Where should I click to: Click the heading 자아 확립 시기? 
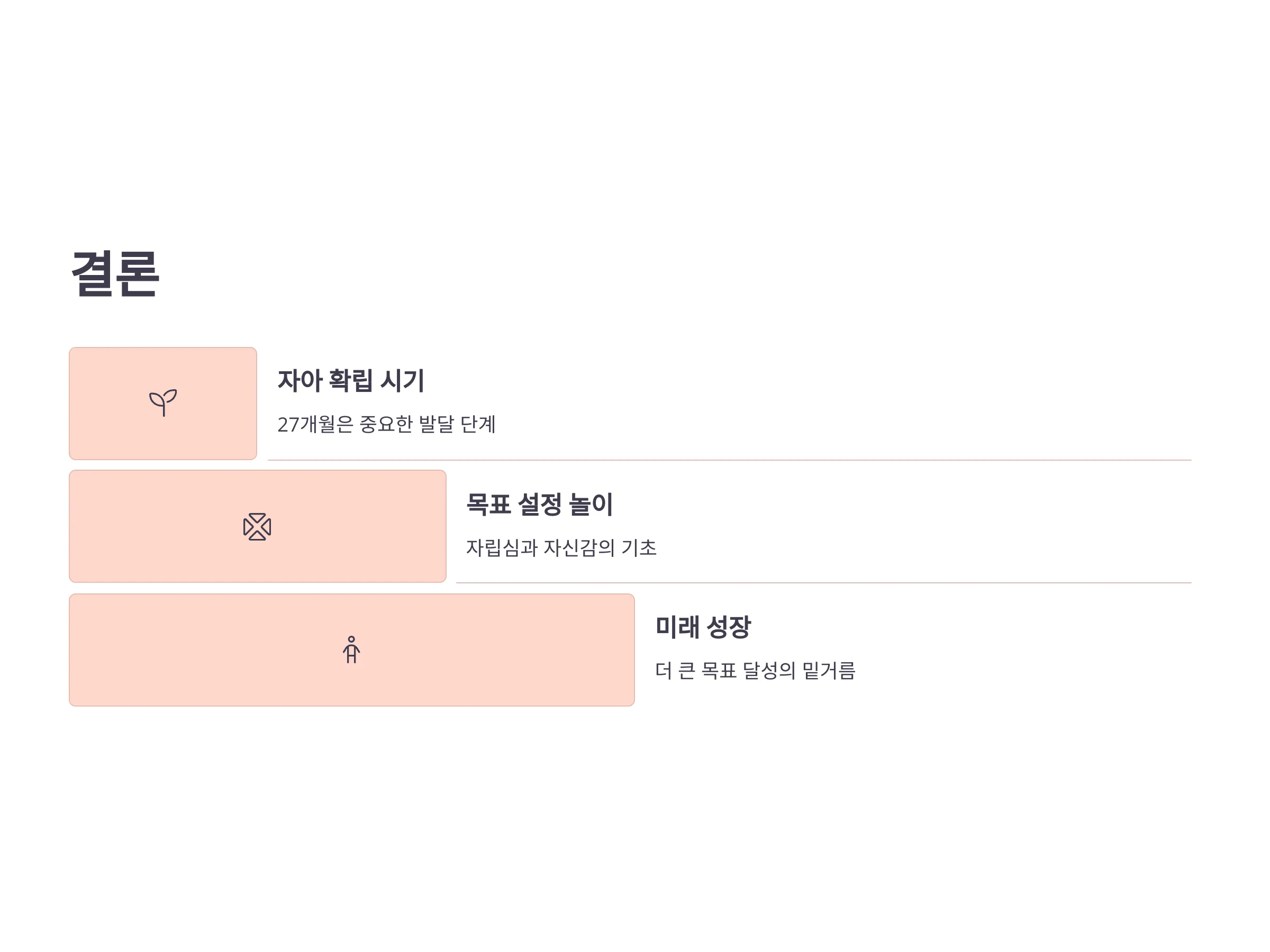(351, 380)
